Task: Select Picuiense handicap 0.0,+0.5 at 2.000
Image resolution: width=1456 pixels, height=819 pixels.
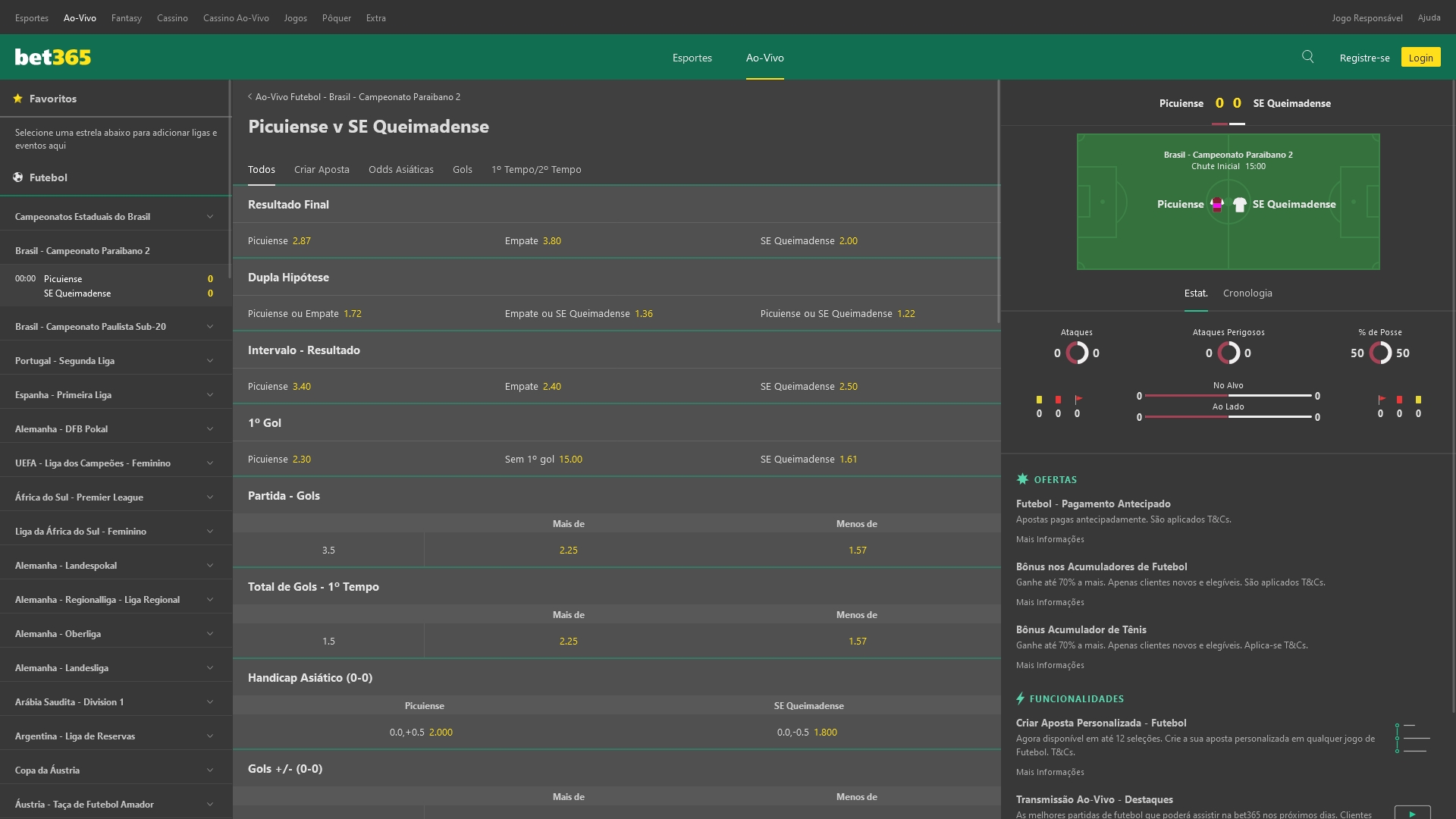Action: (425, 733)
